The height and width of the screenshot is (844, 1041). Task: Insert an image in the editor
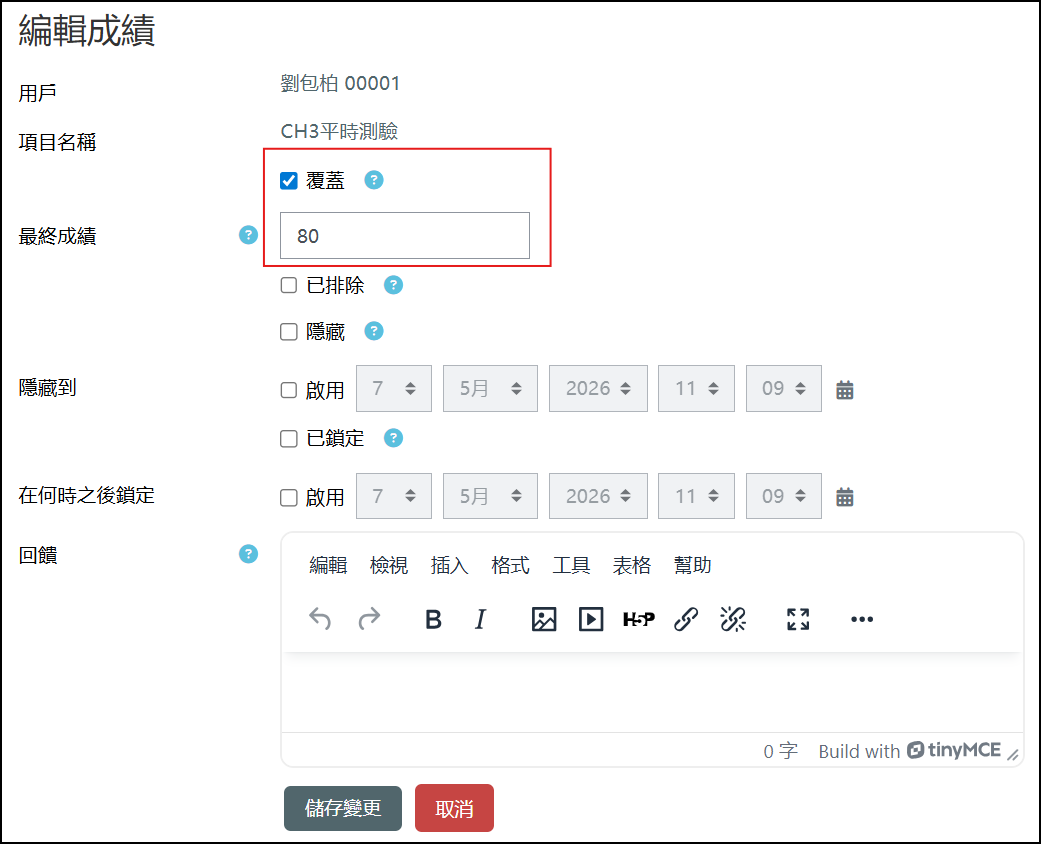544,619
